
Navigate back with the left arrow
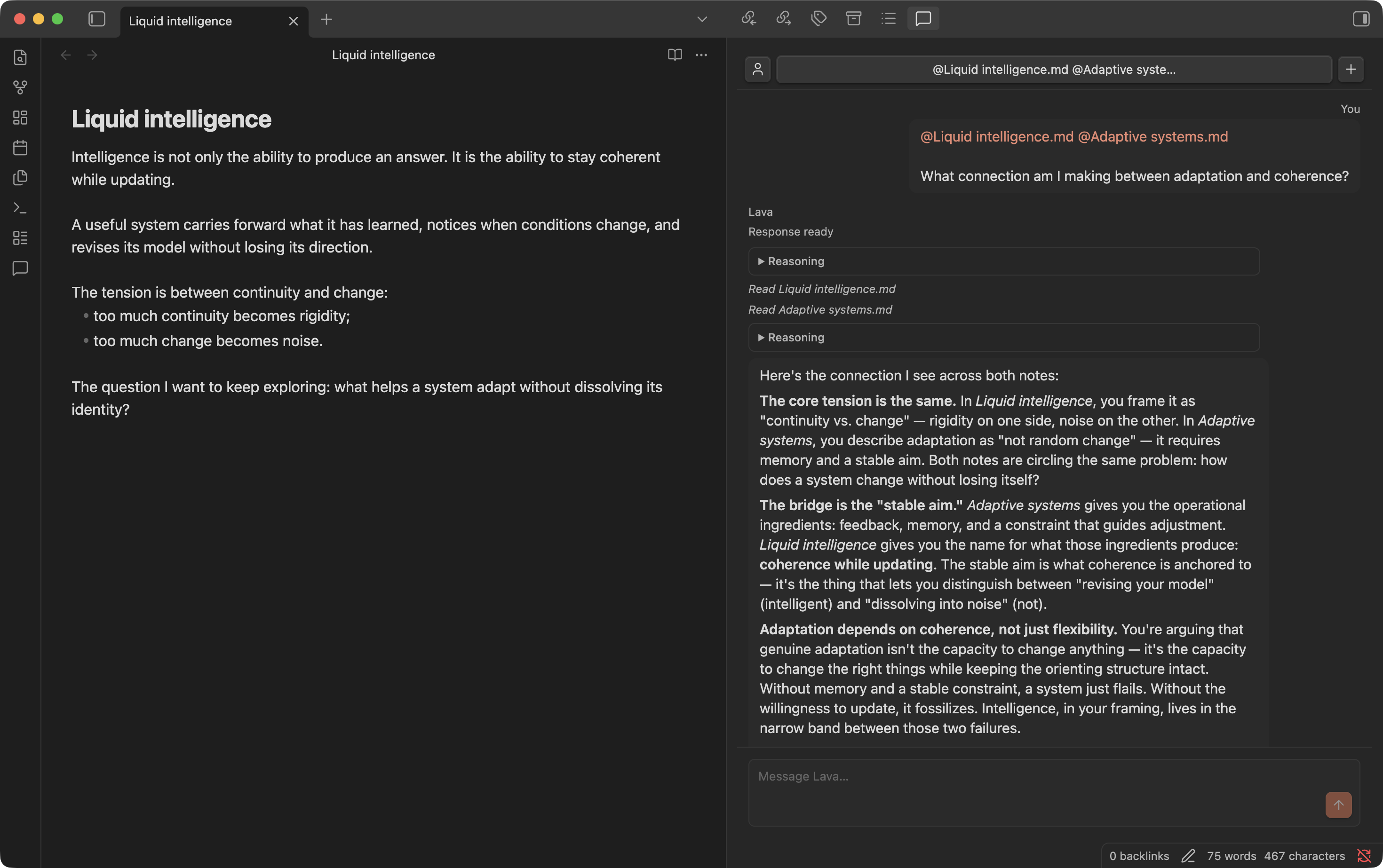[66, 55]
